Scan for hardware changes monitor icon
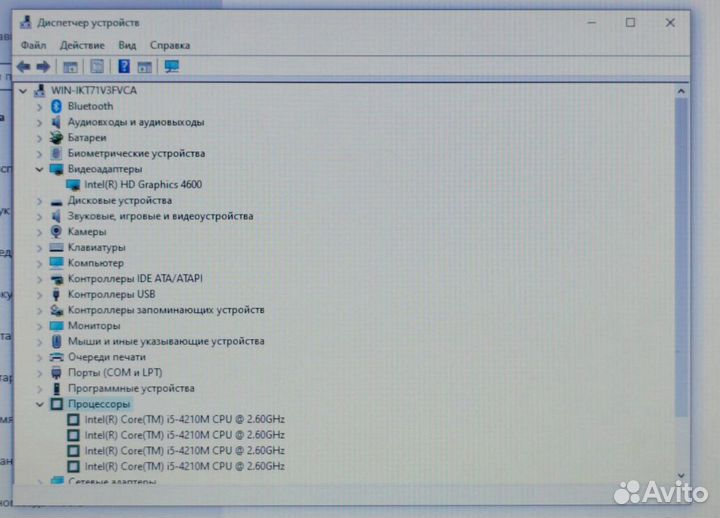Viewport: 720px width, 518px height. tap(172, 67)
